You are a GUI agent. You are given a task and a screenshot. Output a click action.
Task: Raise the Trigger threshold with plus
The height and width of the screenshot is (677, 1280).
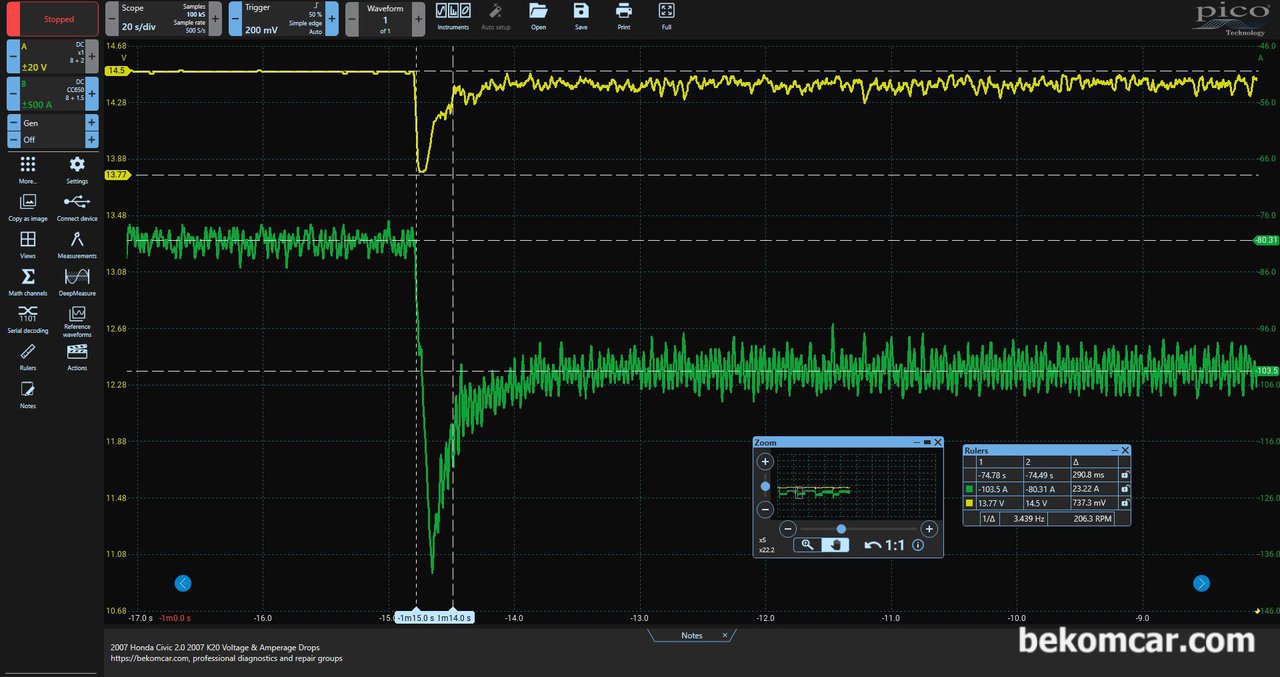331,18
